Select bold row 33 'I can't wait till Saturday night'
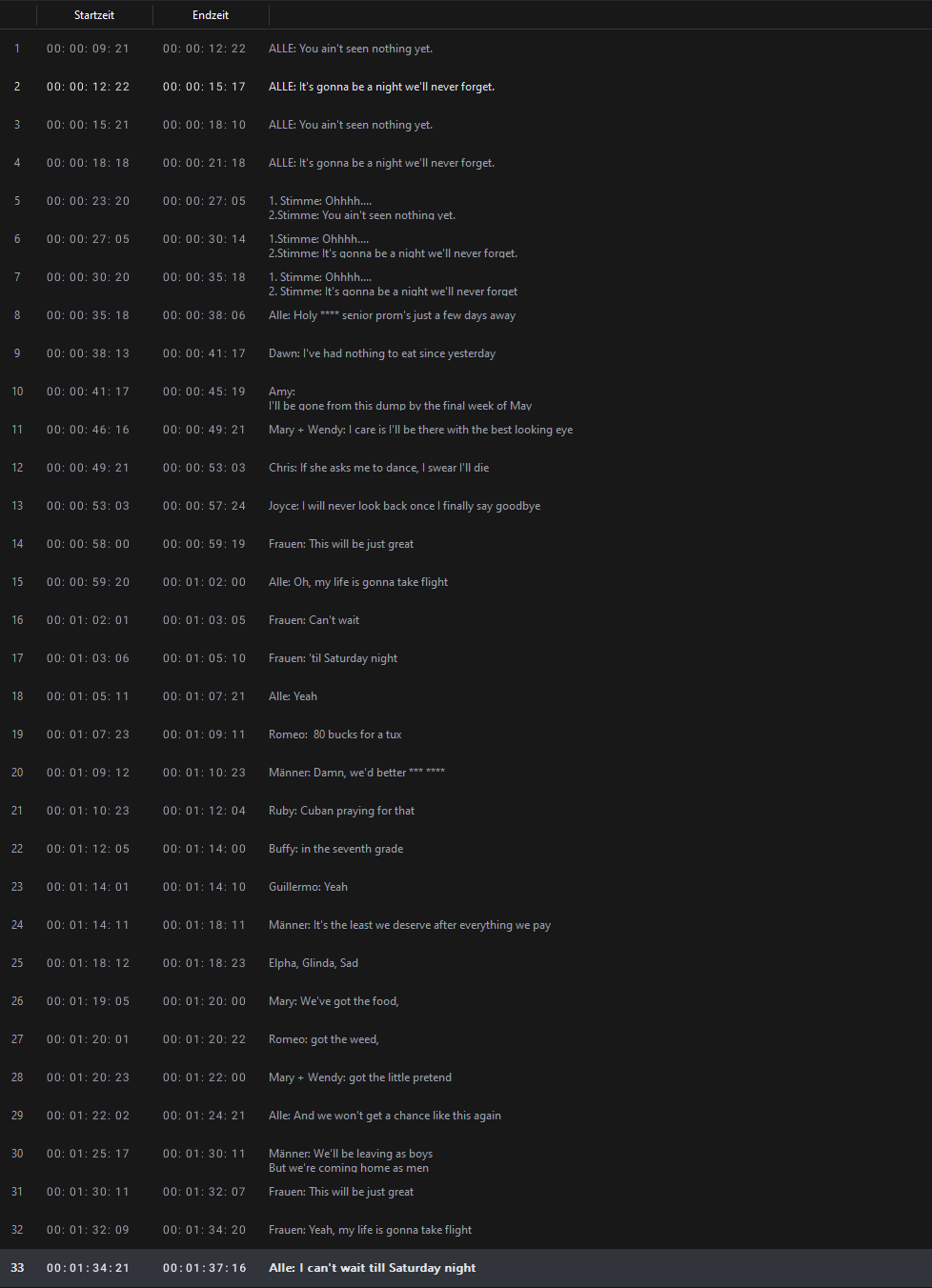Image resolution: width=932 pixels, height=1288 pixels. pos(466,1268)
